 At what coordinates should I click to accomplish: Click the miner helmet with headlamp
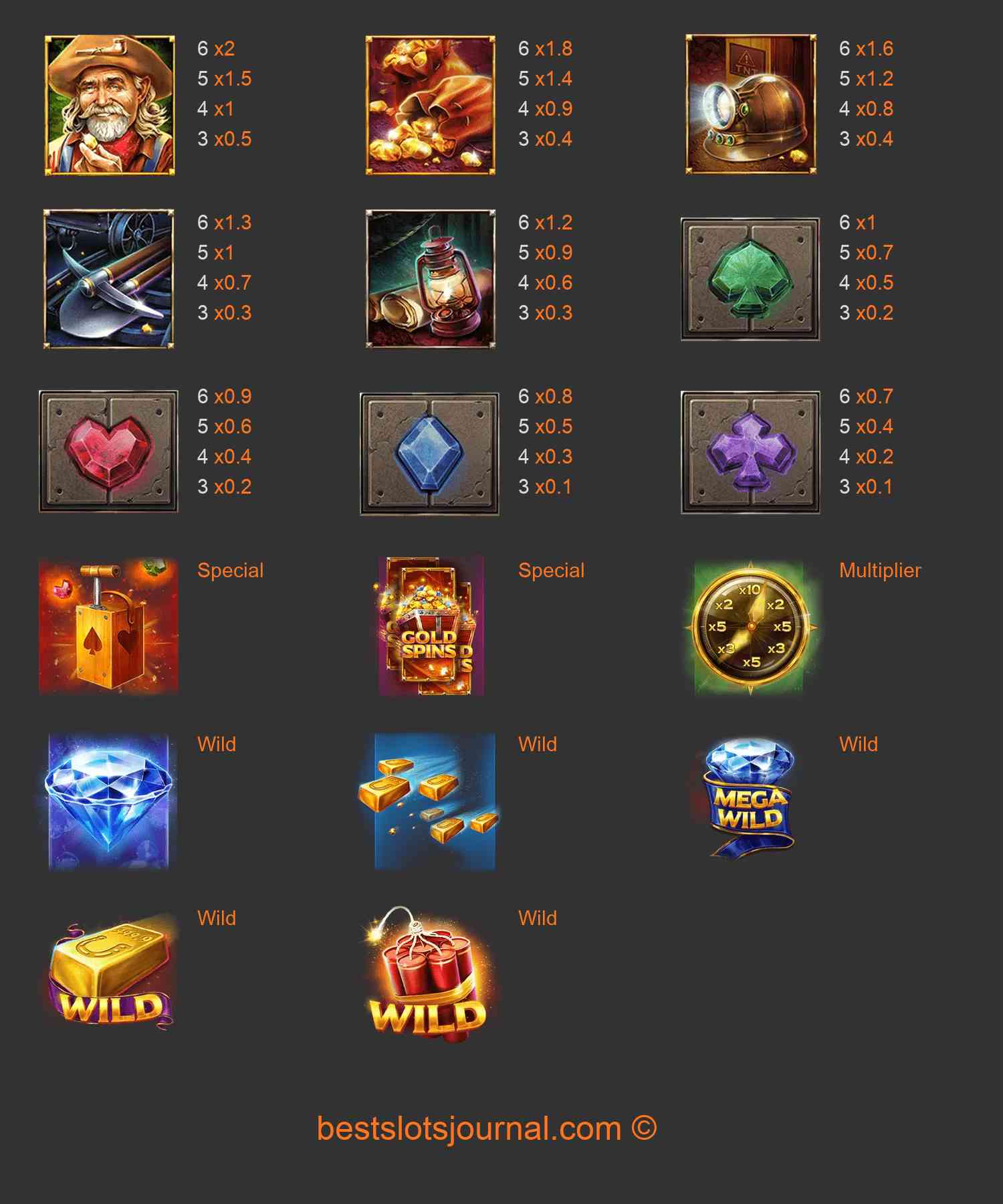coord(751,104)
